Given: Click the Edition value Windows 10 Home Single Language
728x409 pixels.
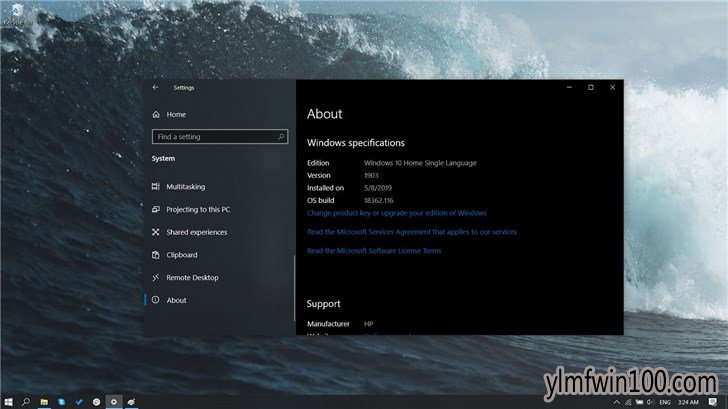Looking at the screenshot, I should (x=420, y=163).
